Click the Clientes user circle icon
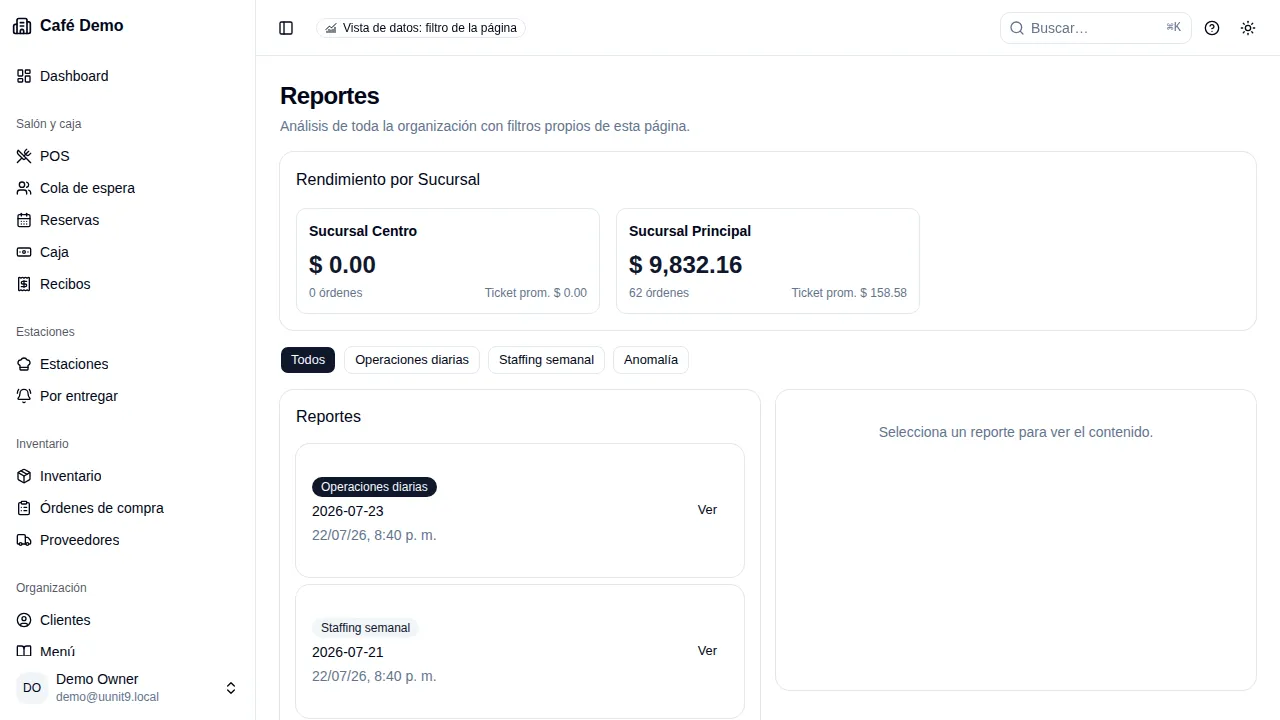The width and height of the screenshot is (1280, 720). (x=24, y=620)
